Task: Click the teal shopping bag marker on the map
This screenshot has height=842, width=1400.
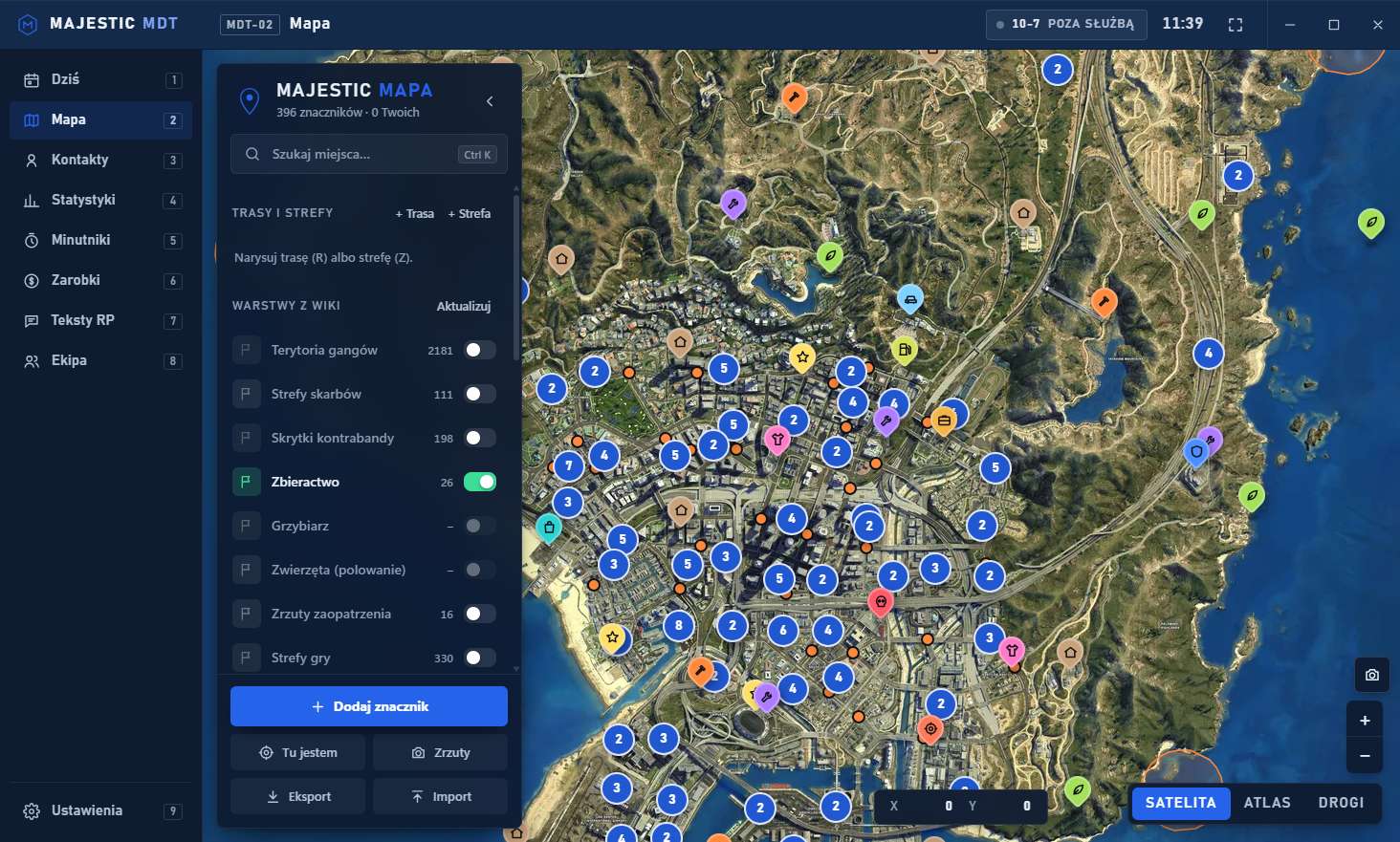Action: [548, 527]
